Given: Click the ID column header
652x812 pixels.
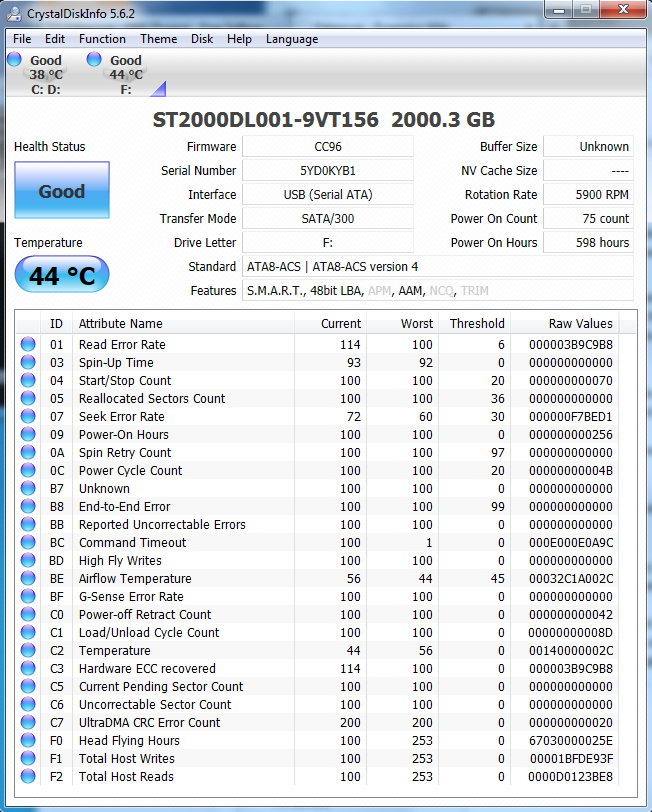Looking at the screenshot, I should pyautogui.click(x=56, y=324).
